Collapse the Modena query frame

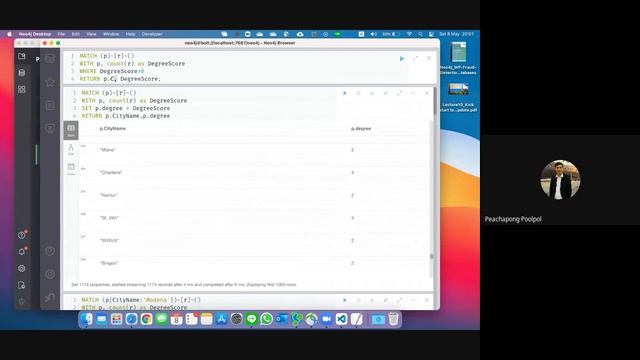(413, 300)
